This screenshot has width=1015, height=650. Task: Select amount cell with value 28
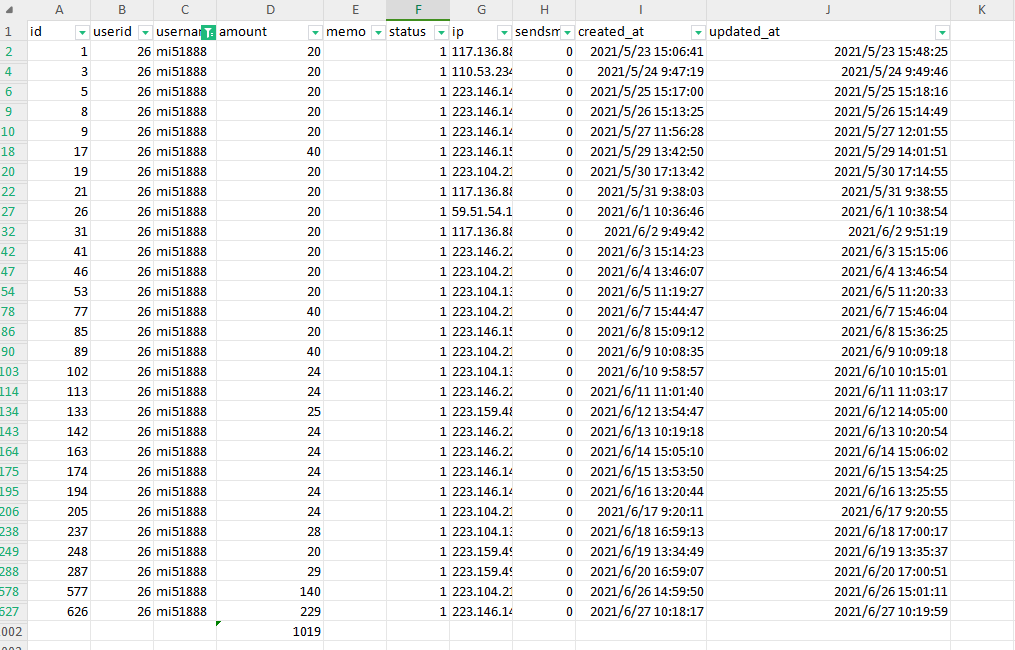click(270, 532)
